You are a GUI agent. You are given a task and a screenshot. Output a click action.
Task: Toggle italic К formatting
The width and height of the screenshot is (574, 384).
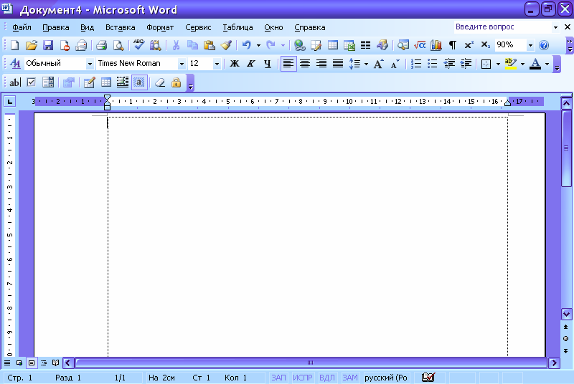pyautogui.click(x=251, y=64)
